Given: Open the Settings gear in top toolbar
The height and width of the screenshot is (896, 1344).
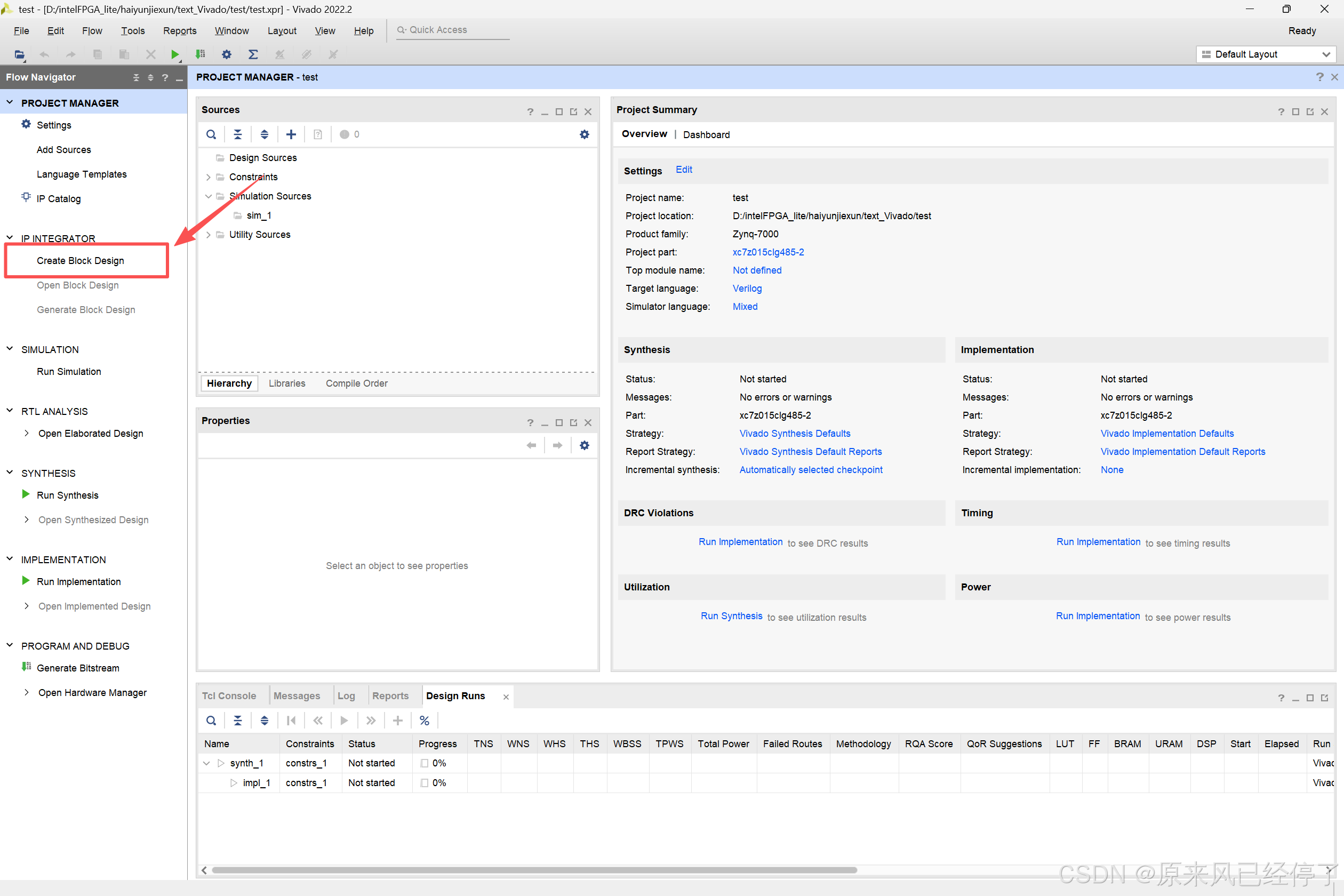Looking at the screenshot, I should [x=226, y=54].
